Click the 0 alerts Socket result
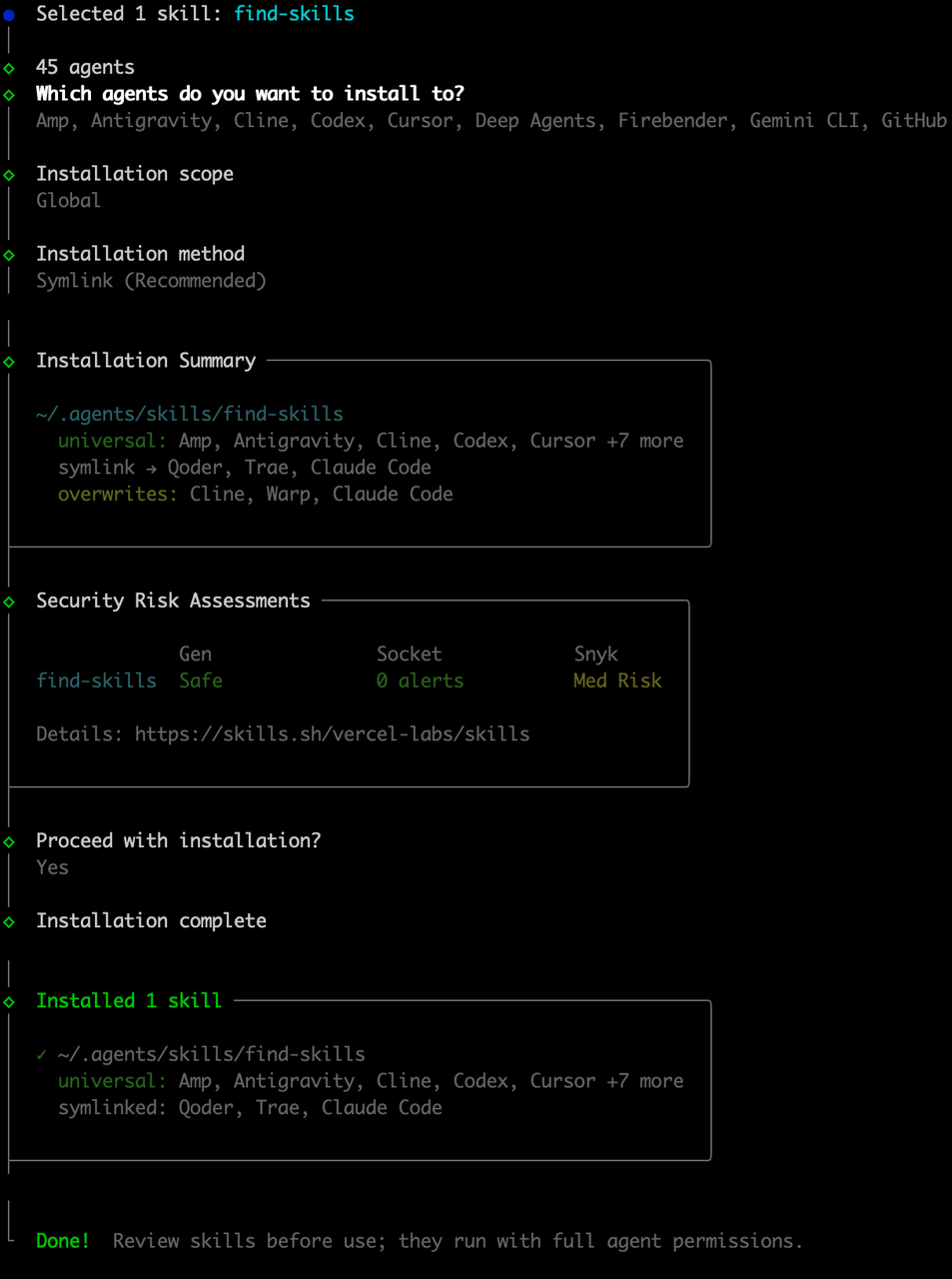Viewport: 952px width, 1279px height. (421, 680)
